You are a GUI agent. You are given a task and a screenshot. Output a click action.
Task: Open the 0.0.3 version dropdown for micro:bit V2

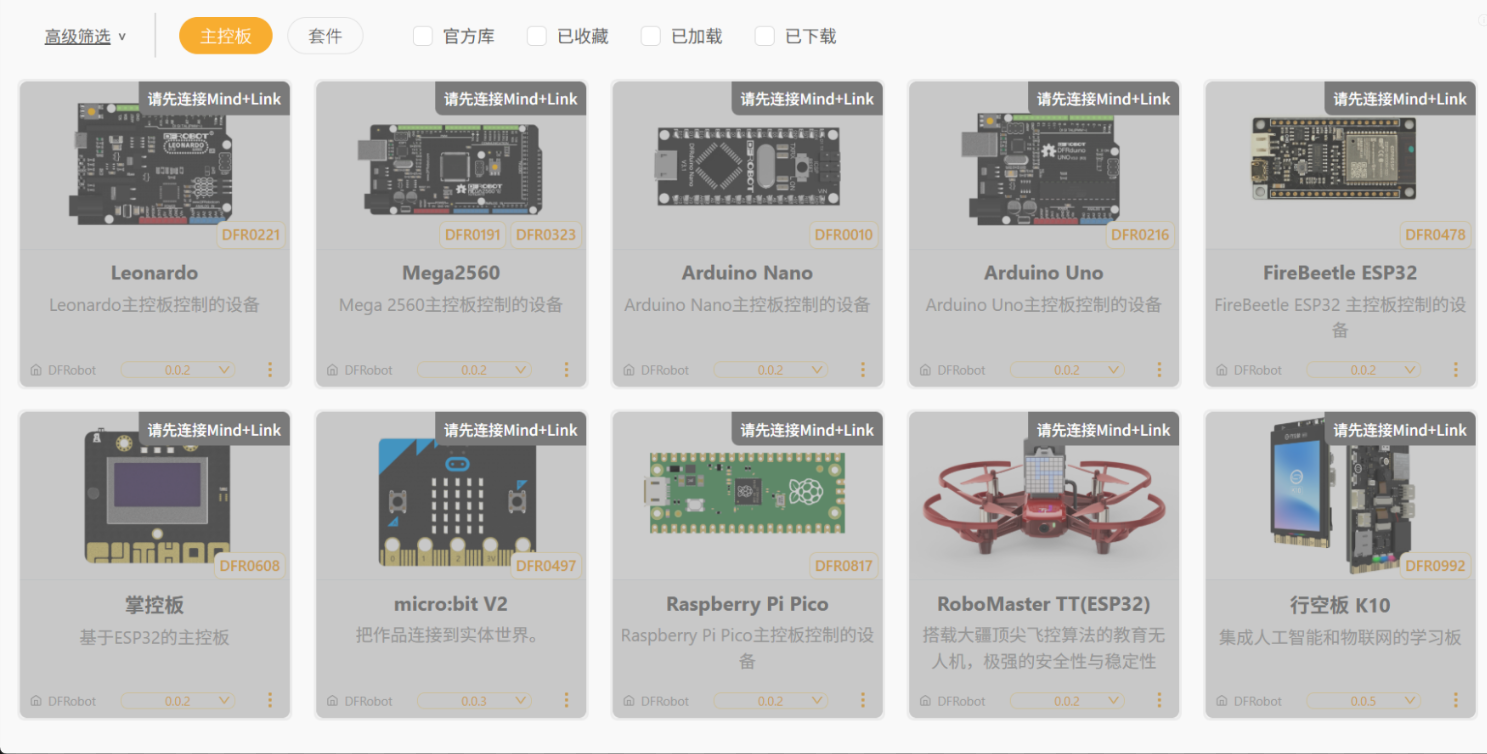pos(474,701)
